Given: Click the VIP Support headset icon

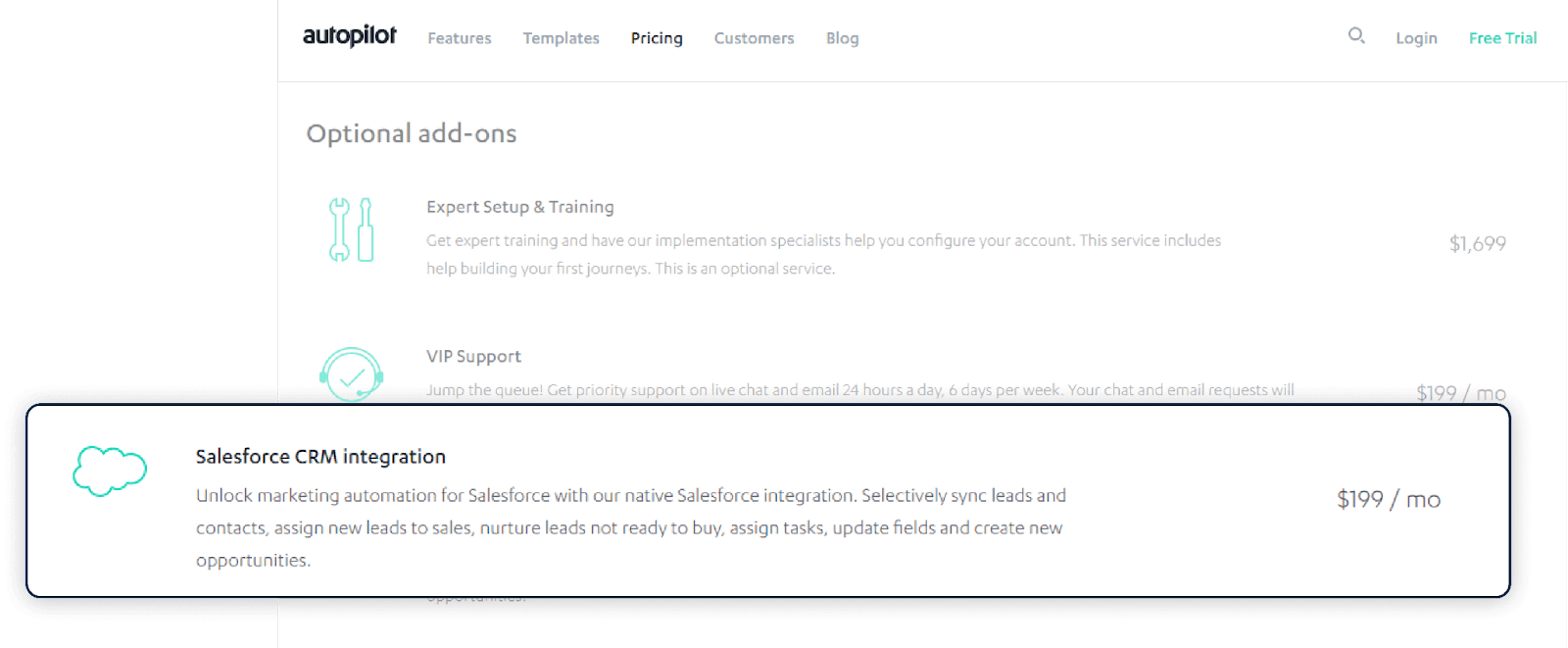Looking at the screenshot, I should pyautogui.click(x=351, y=374).
